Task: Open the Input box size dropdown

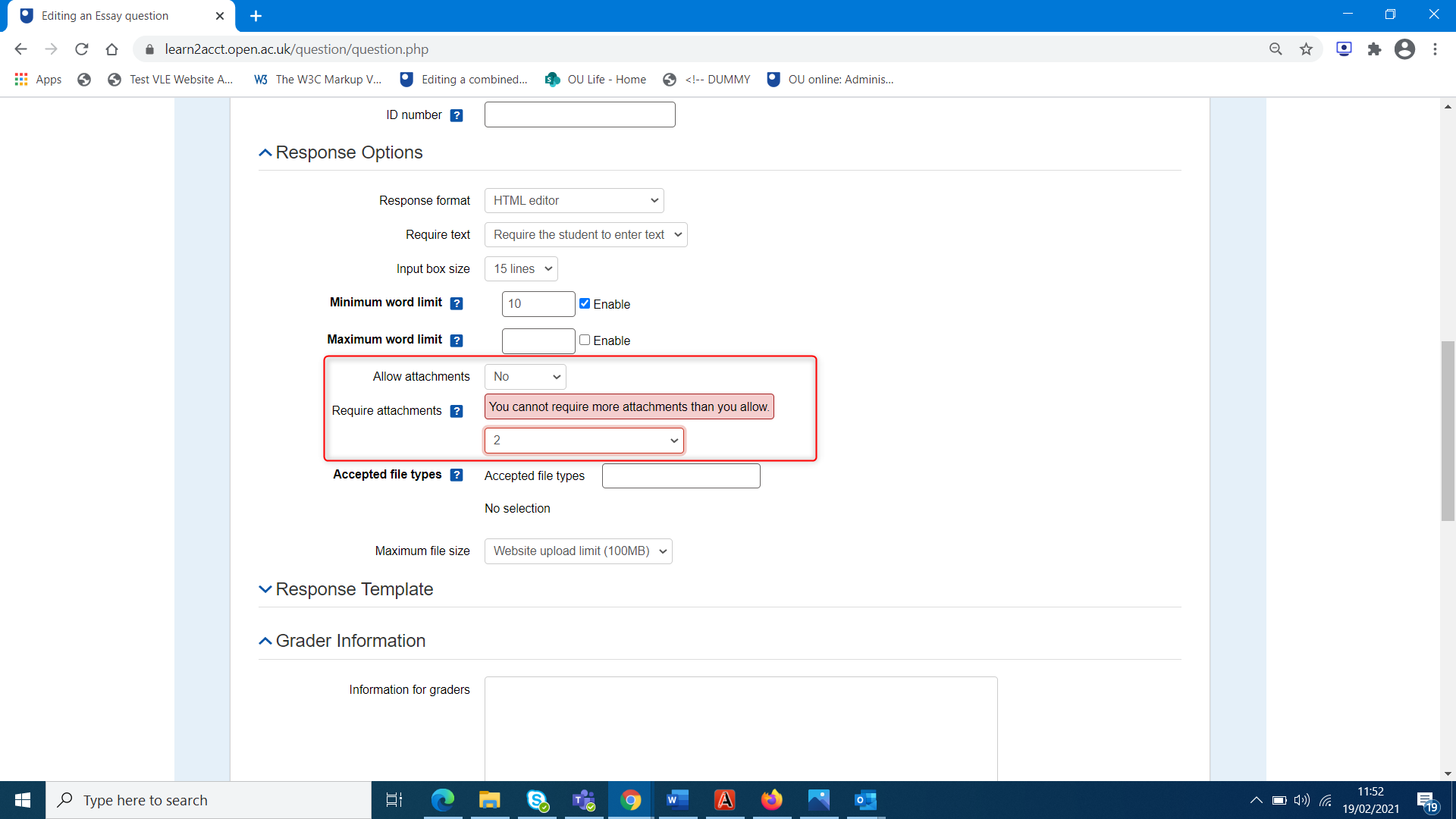Action: click(x=521, y=269)
